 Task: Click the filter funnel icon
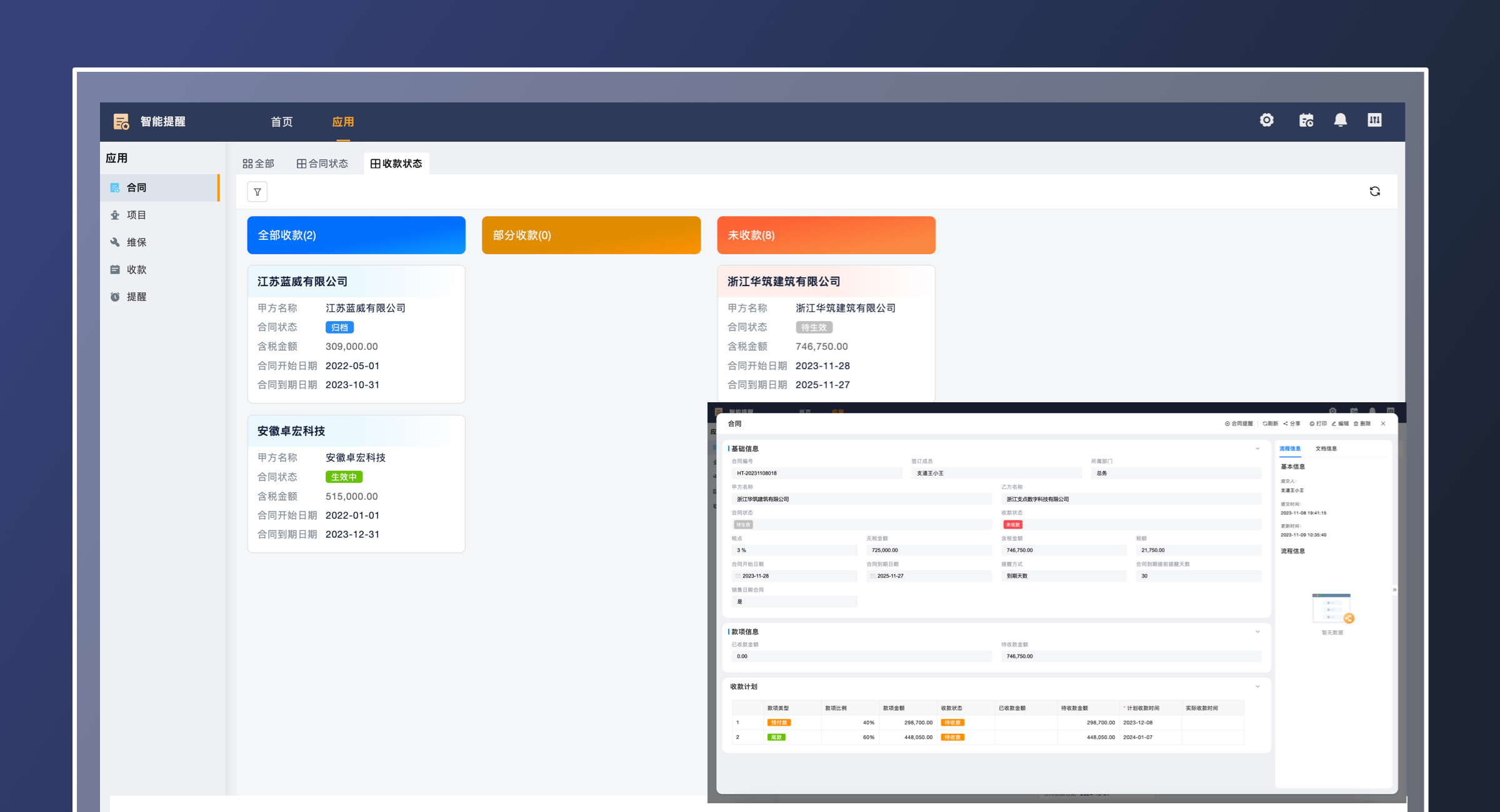[x=257, y=192]
